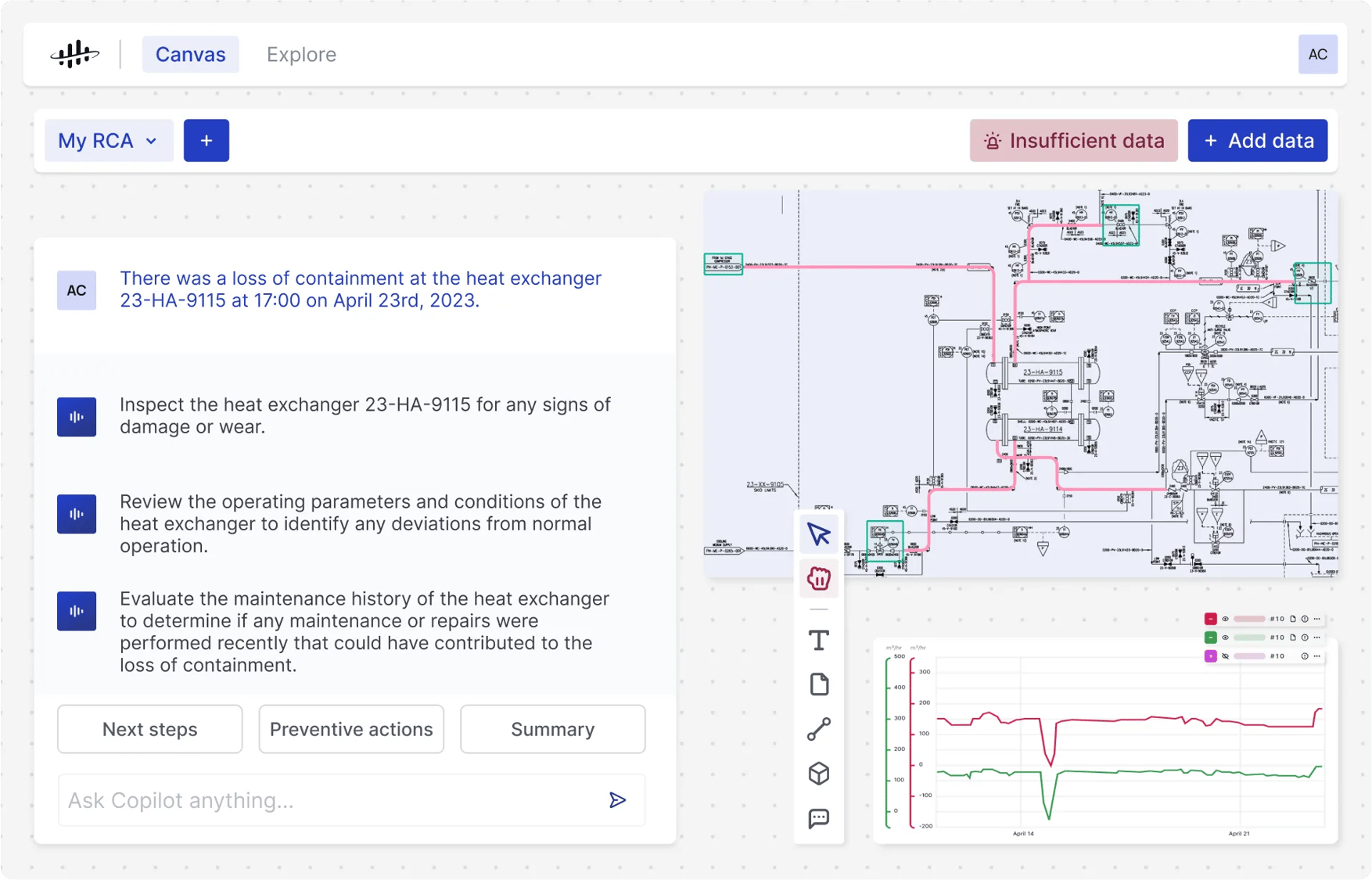Hide the red time series via eye icon
Viewport: 1372px width, 880px height.
click(1225, 619)
